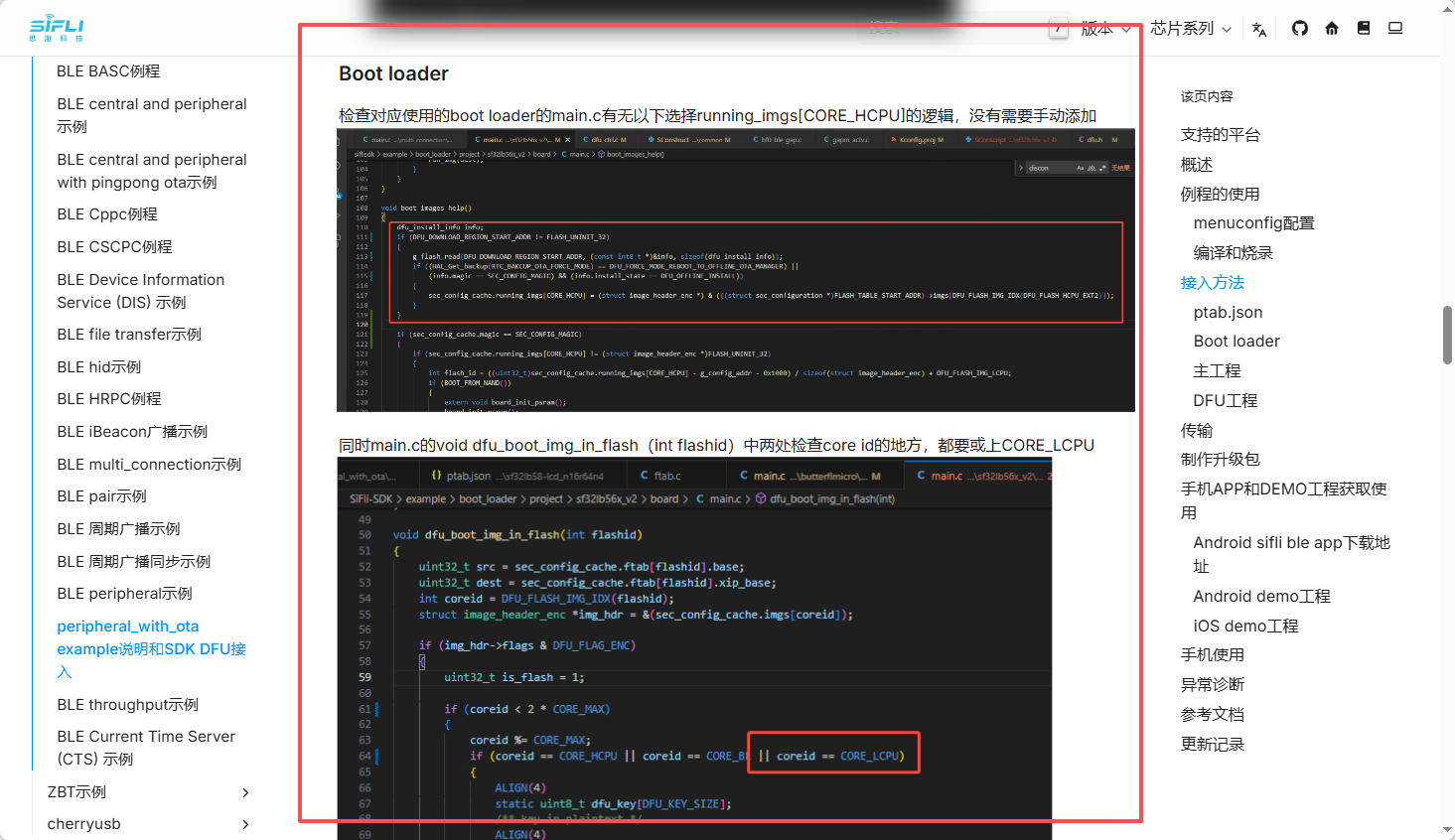The image size is (1455, 840).
Task: Jump to ptab.json section in contents
Action: [x=1228, y=312]
